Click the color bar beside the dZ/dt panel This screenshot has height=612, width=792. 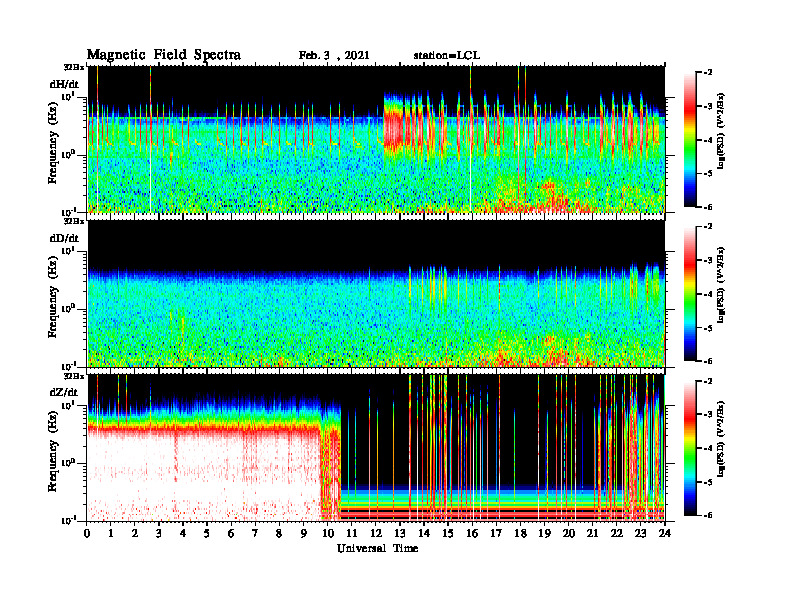point(690,447)
